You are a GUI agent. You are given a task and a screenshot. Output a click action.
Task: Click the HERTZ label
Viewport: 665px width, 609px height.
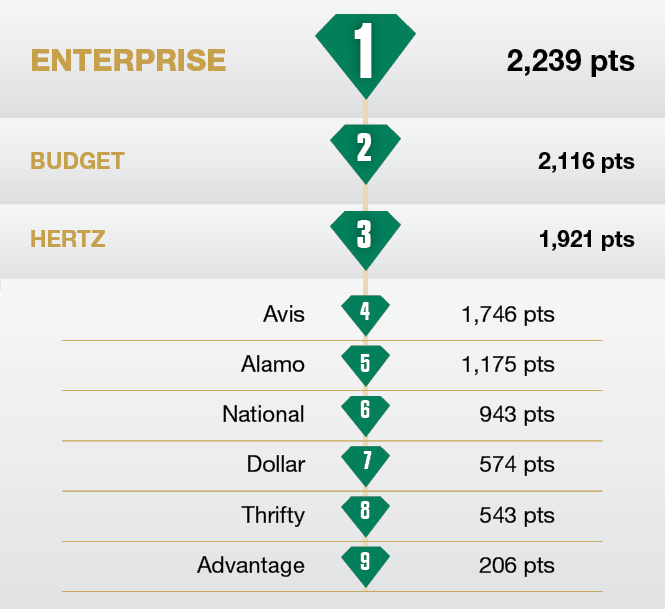68,240
